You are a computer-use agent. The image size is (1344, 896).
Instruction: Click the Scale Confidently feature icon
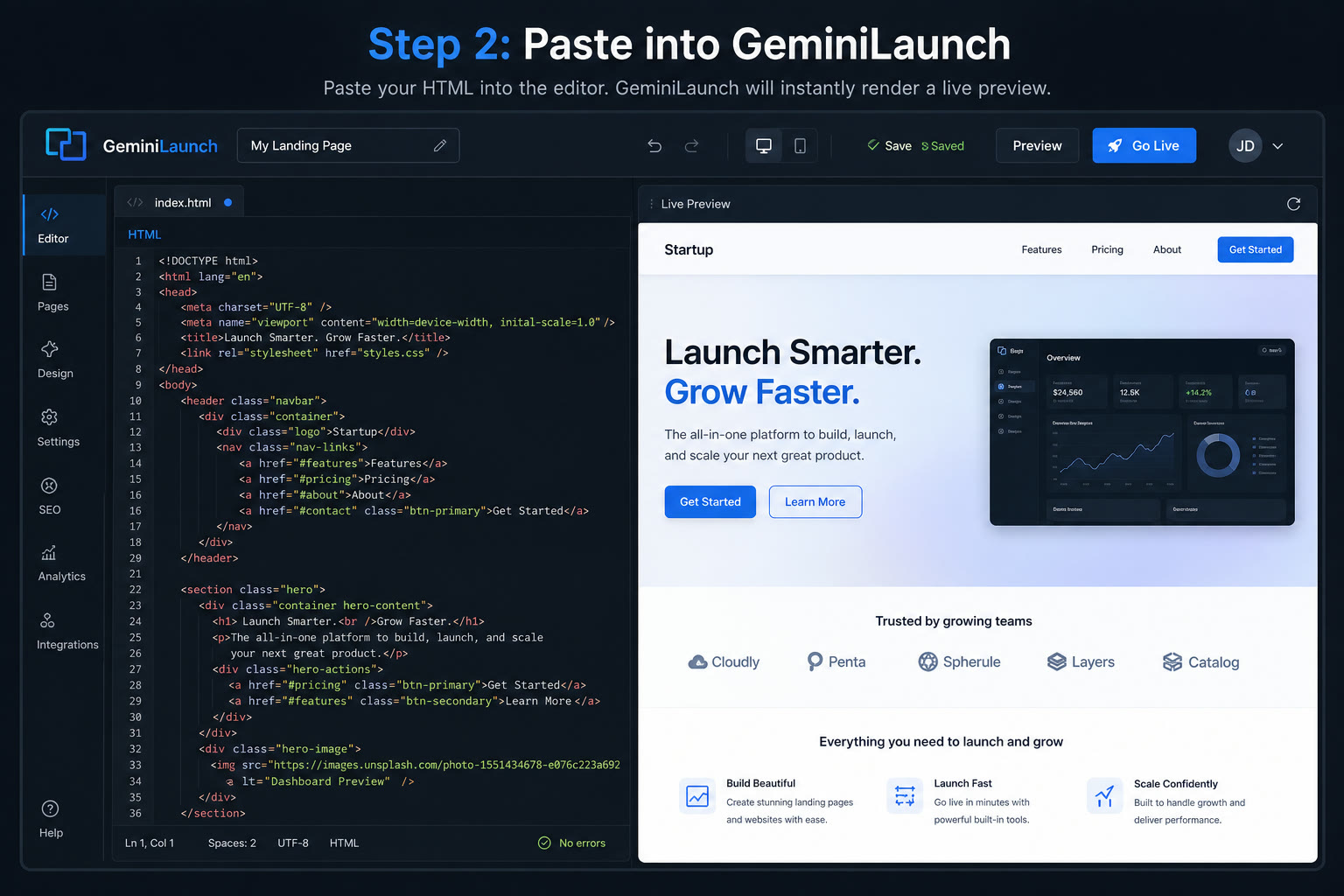click(x=1104, y=795)
